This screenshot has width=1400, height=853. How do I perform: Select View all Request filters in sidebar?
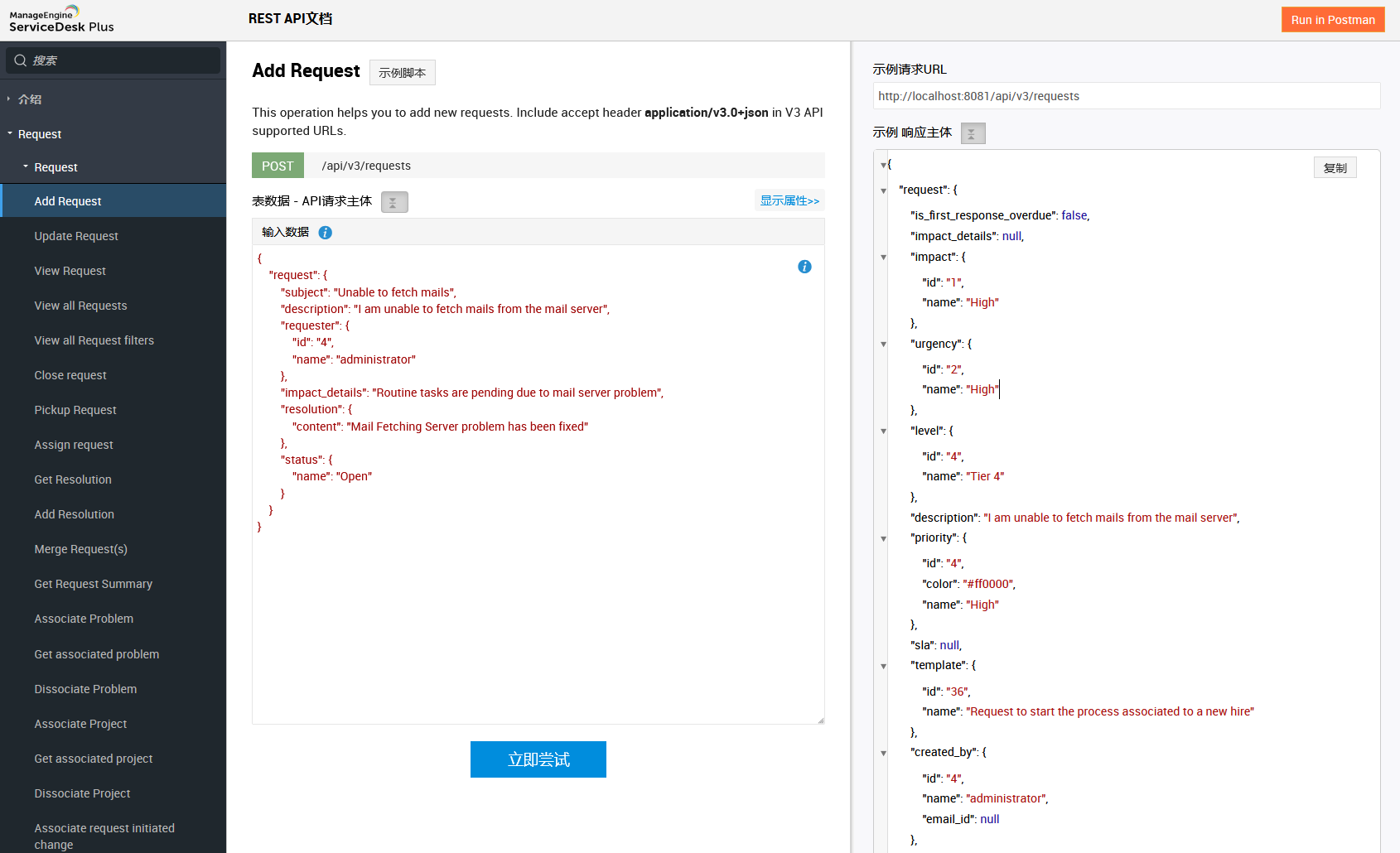point(94,340)
